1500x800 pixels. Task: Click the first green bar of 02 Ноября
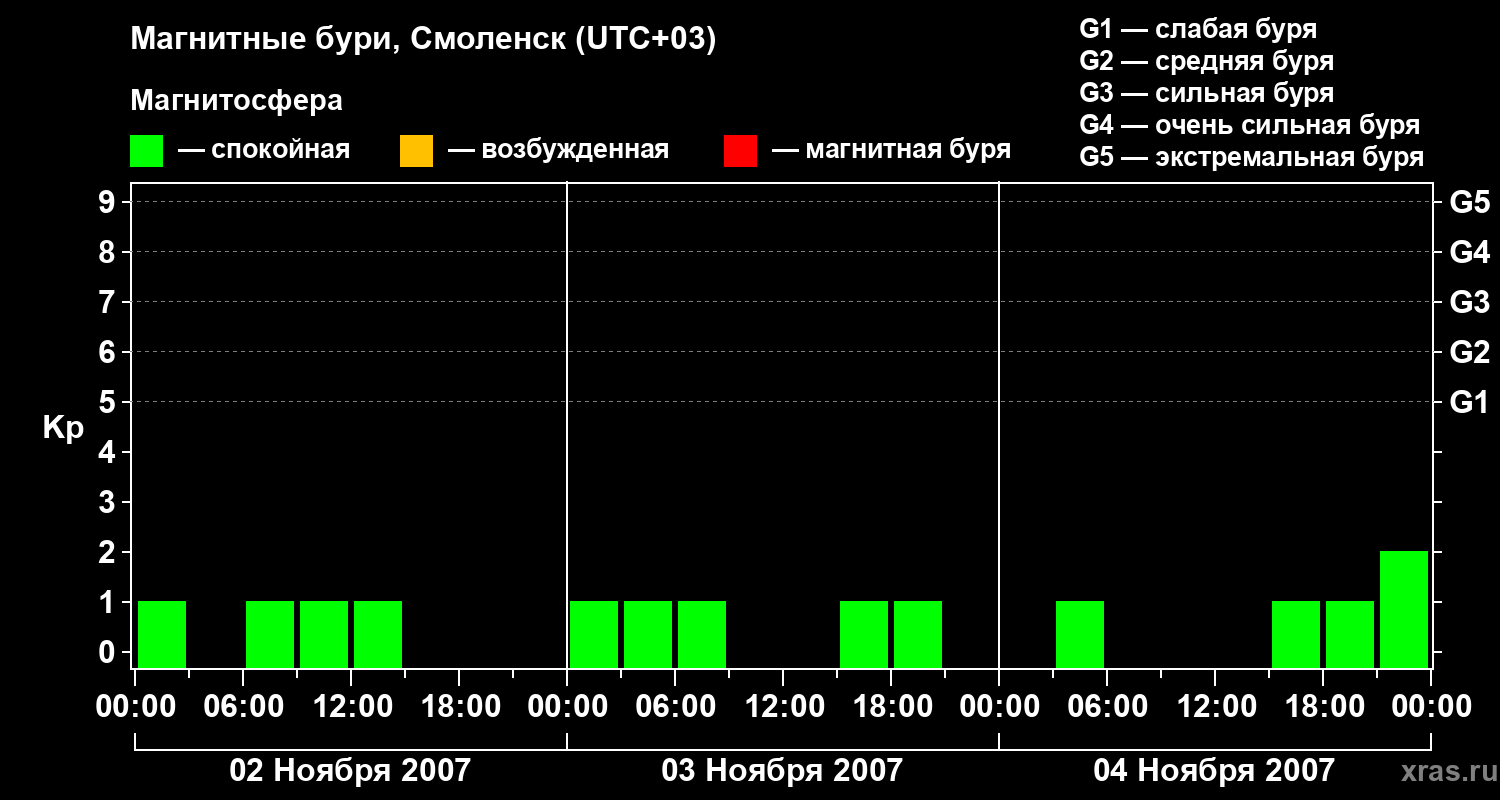point(162,634)
